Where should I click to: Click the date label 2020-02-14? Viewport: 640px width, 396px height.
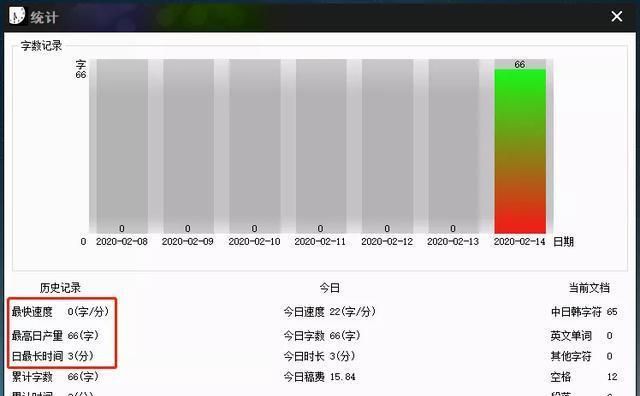pos(519,242)
